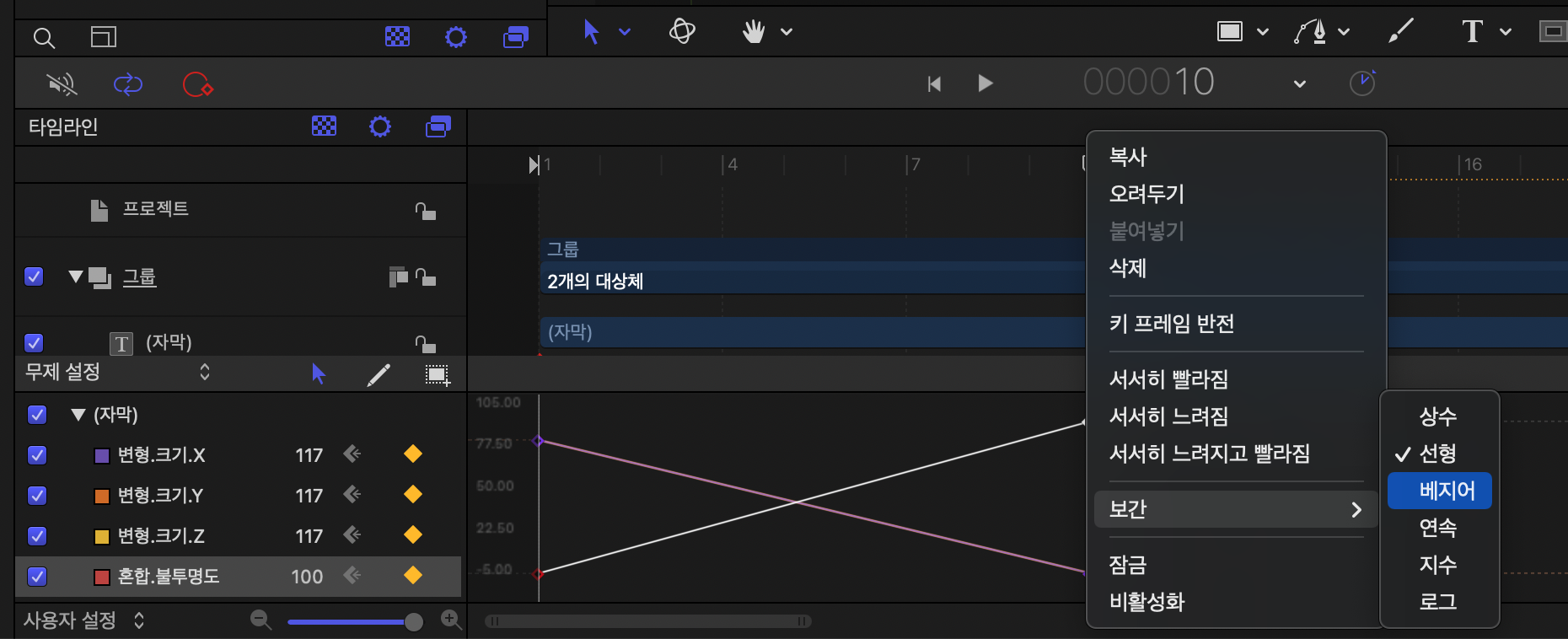
Task: Click the horizontal timeline scrollbar
Action: [x=647, y=621]
